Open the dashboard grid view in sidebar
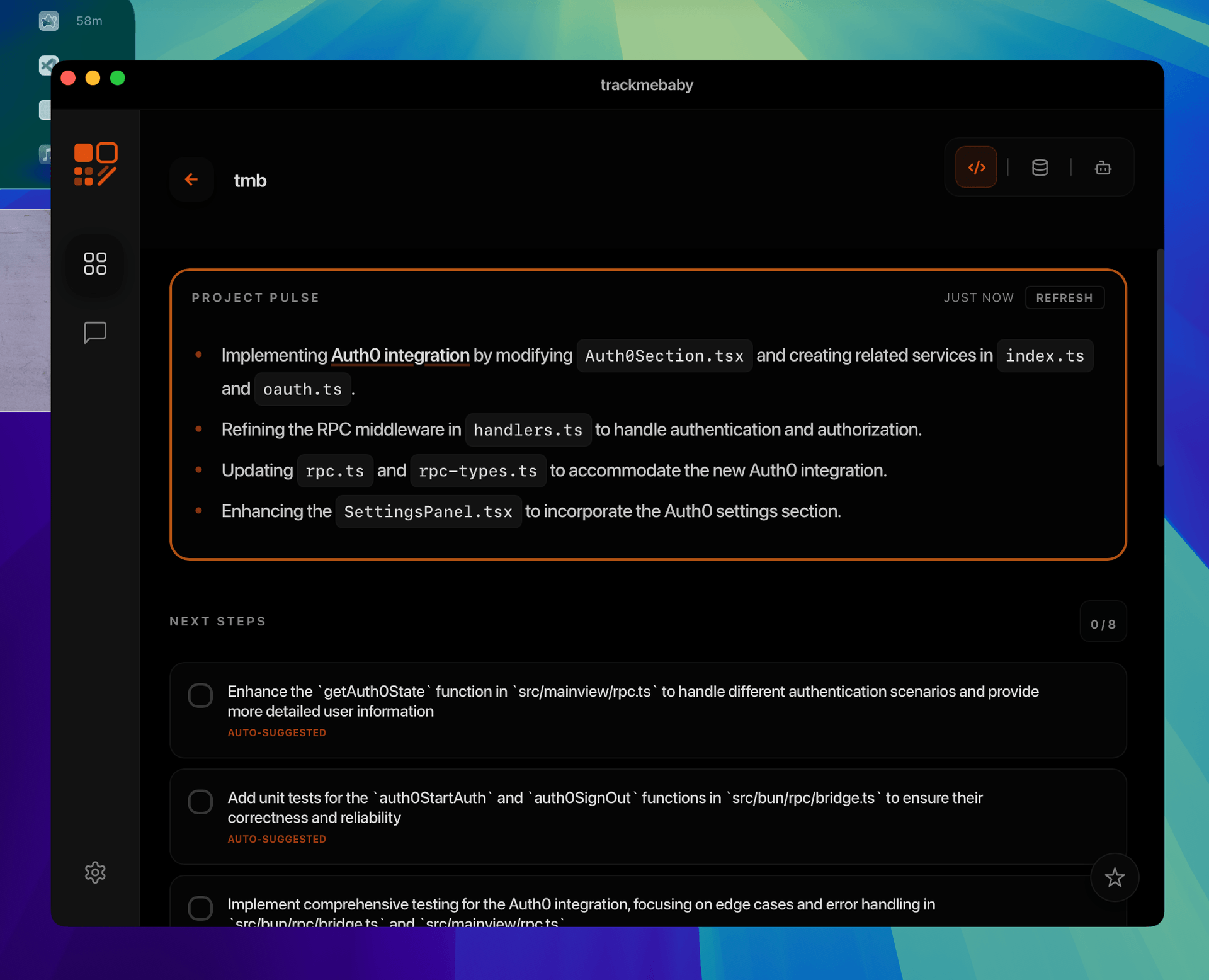This screenshot has height=980, width=1209. tap(95, 265)
